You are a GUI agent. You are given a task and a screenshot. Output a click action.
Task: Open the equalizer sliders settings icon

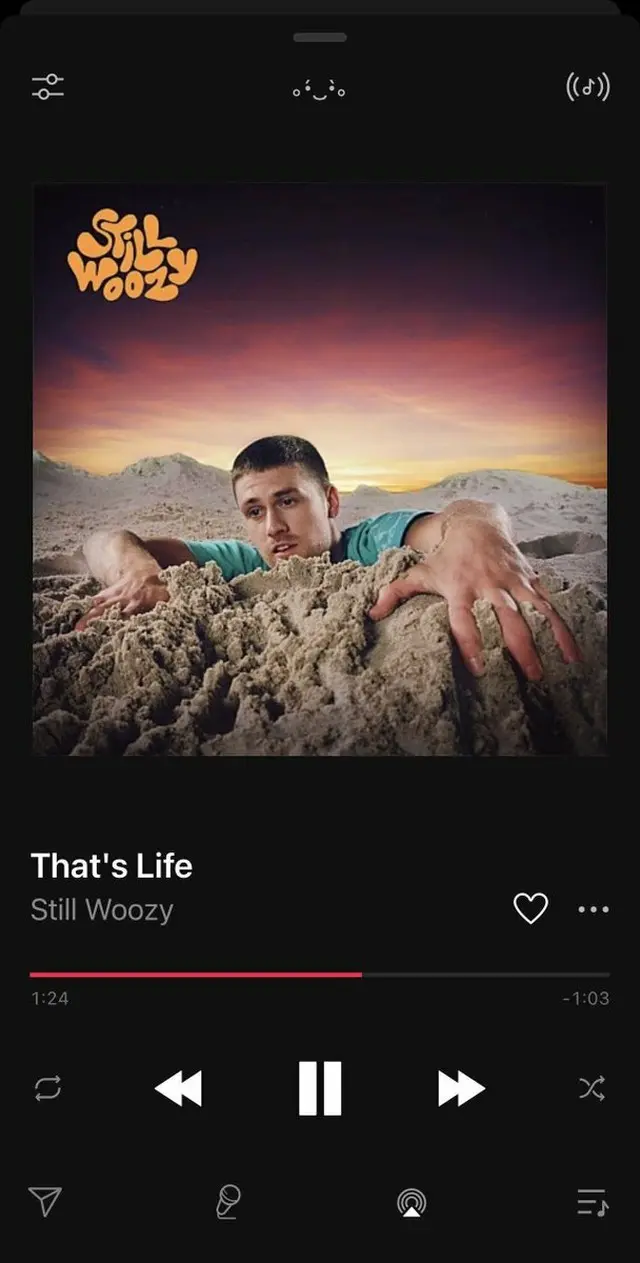point(47,87)
